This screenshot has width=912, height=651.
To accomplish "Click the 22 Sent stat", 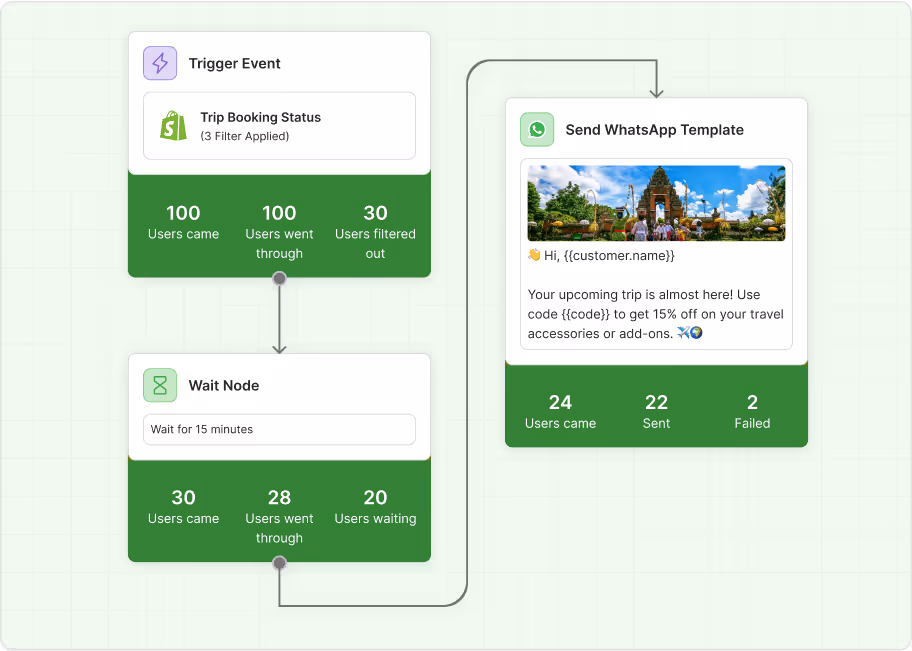I will click(x=656, y=411).
